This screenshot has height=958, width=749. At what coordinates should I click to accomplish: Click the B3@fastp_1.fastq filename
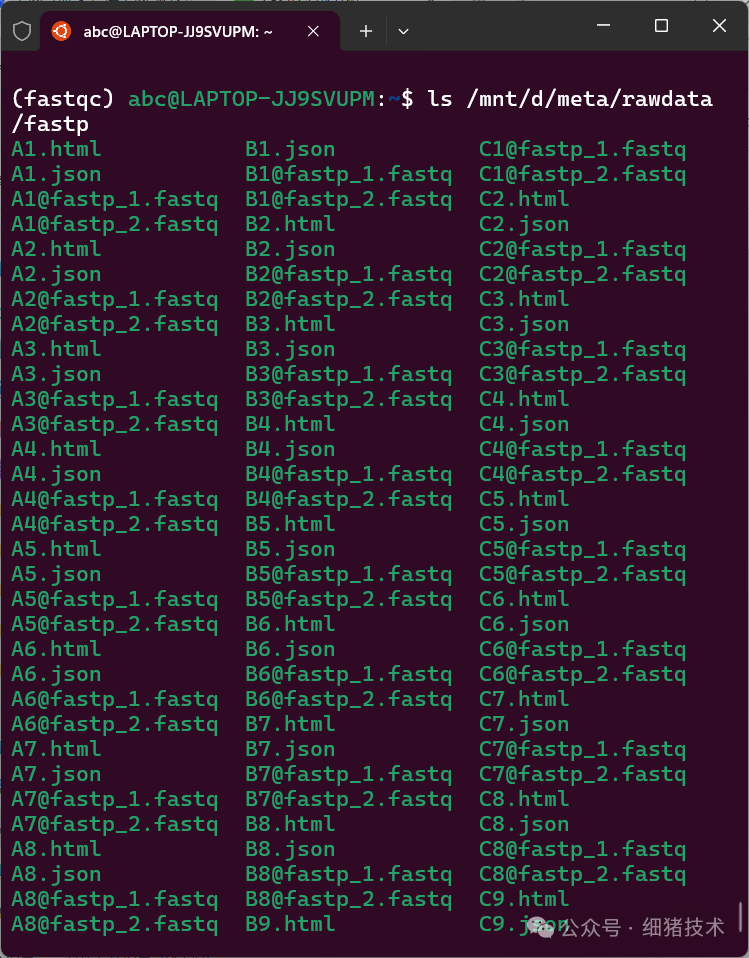coord(348,373)
